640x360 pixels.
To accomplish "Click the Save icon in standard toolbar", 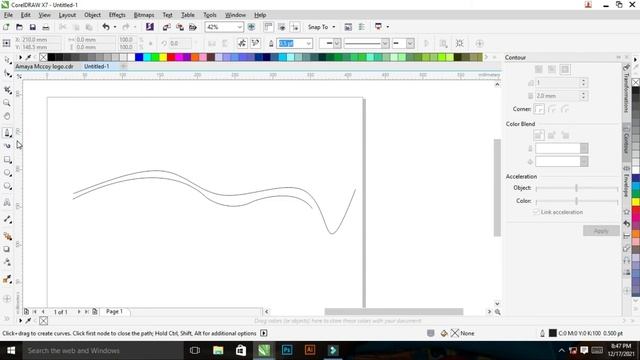I will (x=33, y=27).
